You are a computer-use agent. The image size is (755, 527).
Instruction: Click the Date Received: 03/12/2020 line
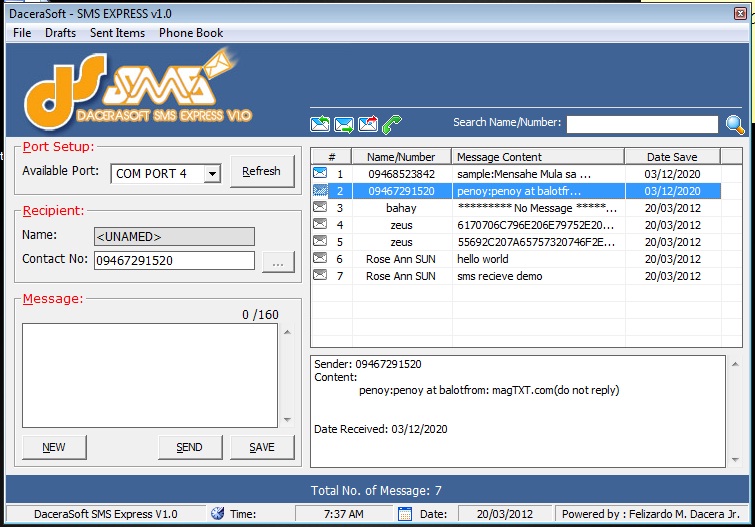380,429
